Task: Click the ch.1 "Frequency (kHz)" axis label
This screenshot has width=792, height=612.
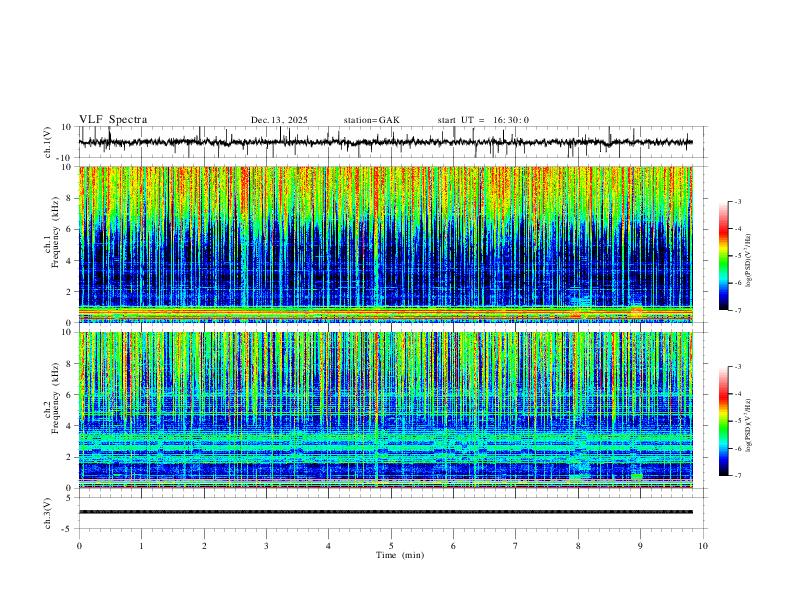Action: (x=56, y=232)
